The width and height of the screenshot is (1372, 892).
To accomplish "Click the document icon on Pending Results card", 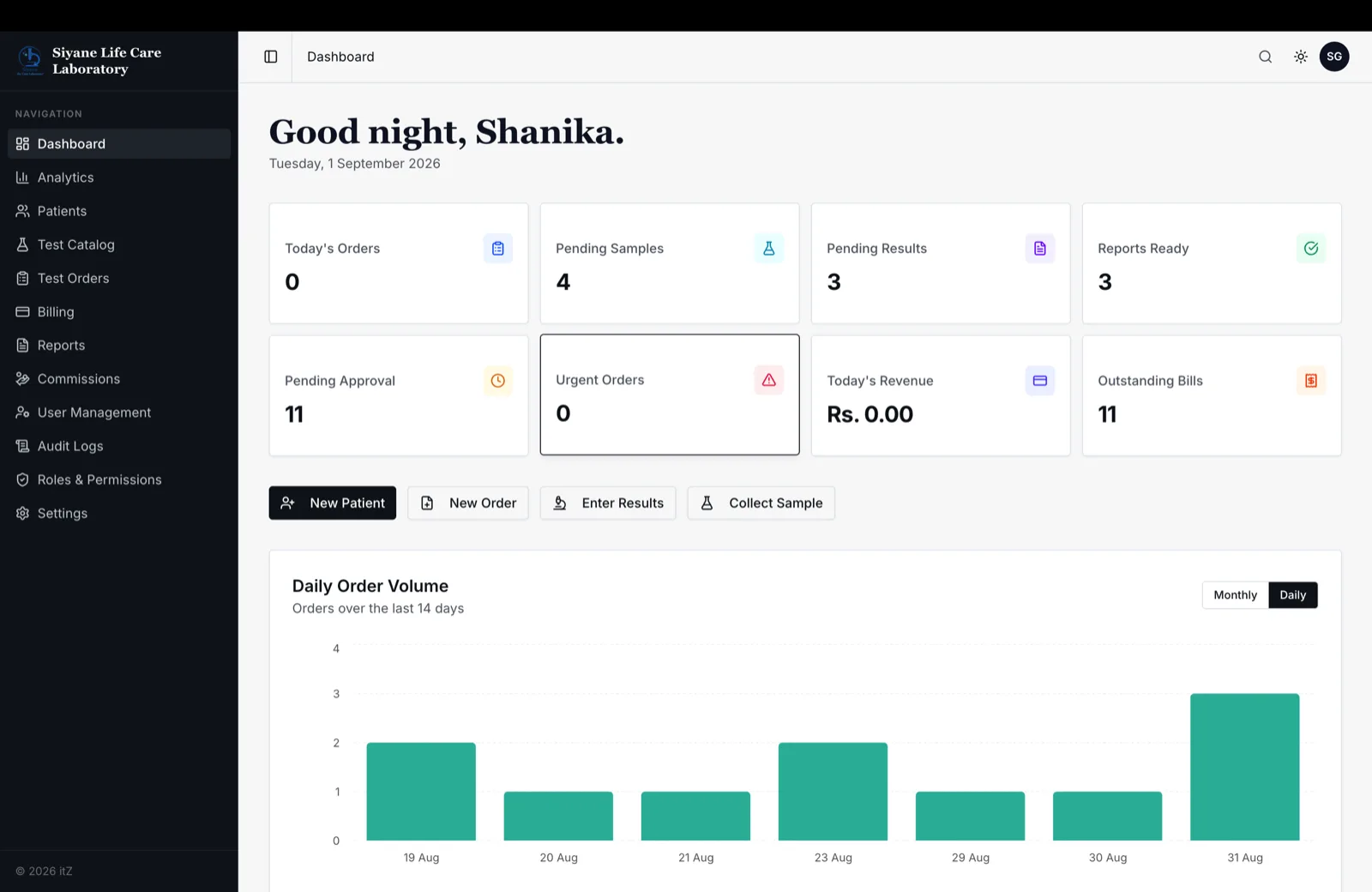I will 1040,249.
